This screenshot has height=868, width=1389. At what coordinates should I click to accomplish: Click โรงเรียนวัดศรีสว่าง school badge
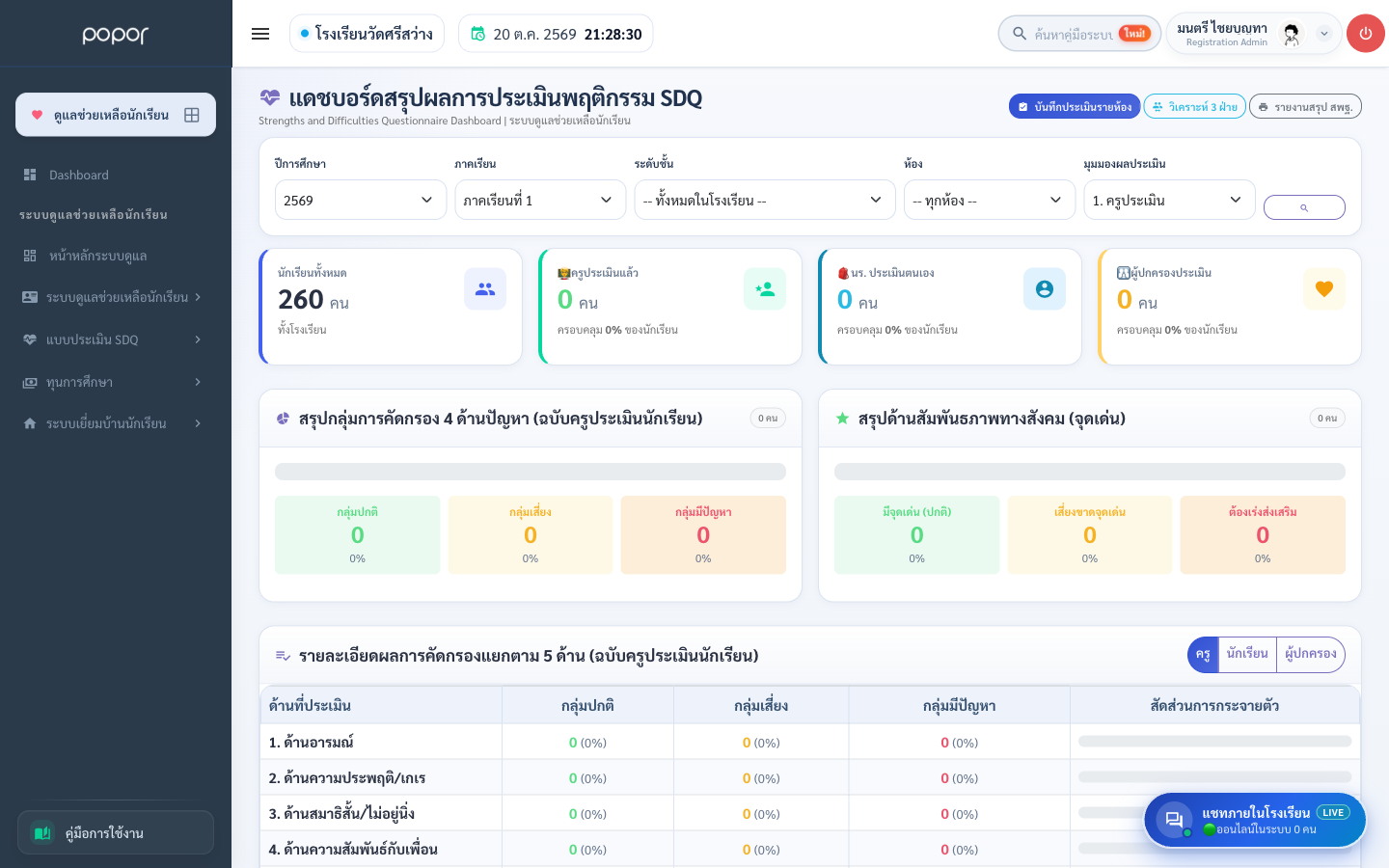point(367,34)
